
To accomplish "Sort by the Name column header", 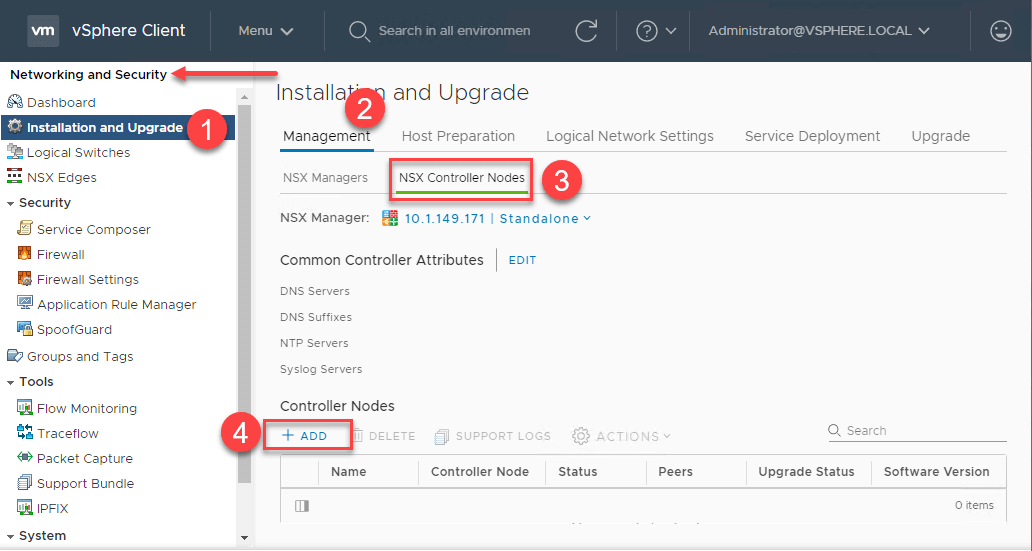I will 349,471.
